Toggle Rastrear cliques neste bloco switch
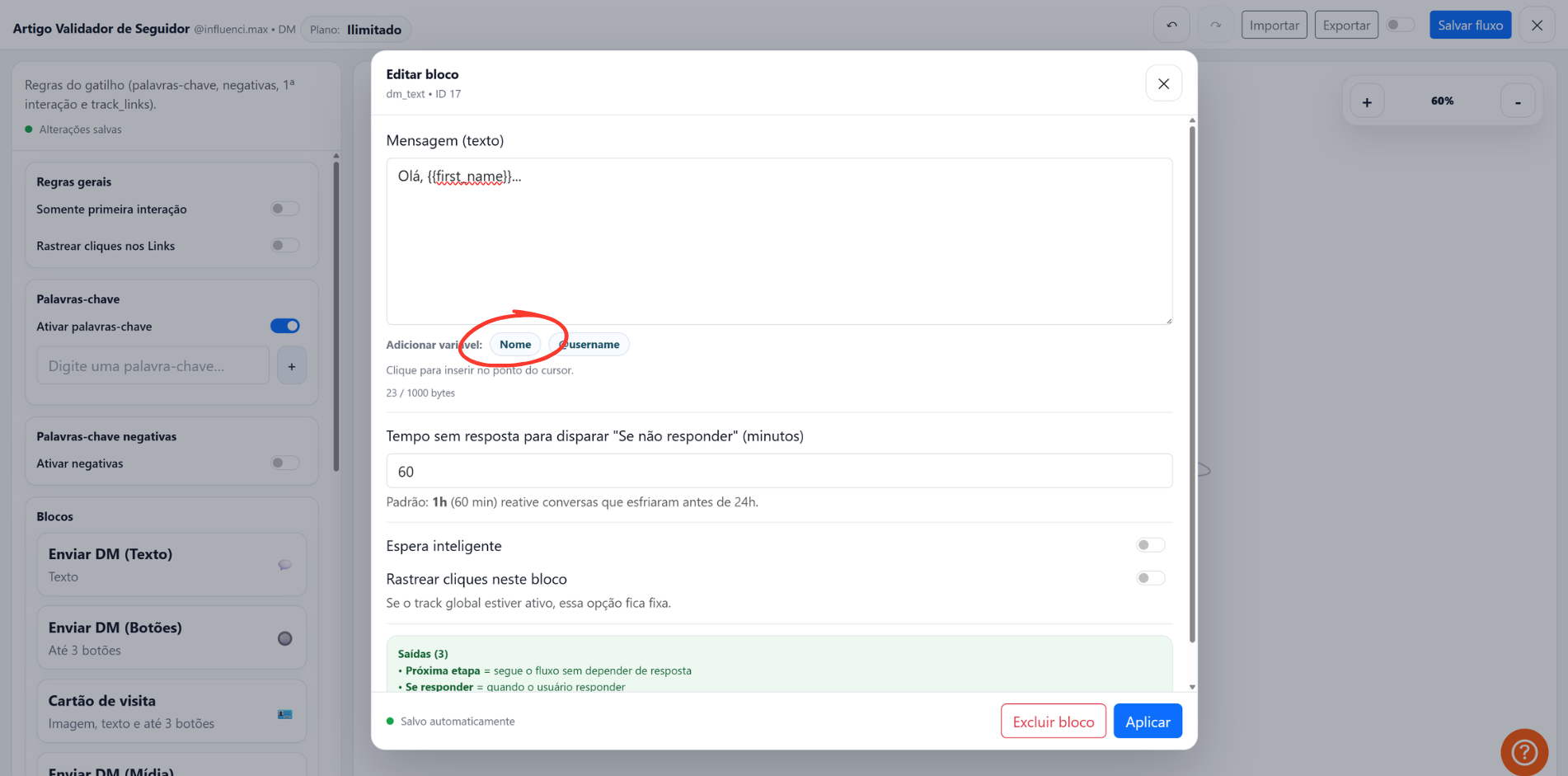 (1150, 578)
